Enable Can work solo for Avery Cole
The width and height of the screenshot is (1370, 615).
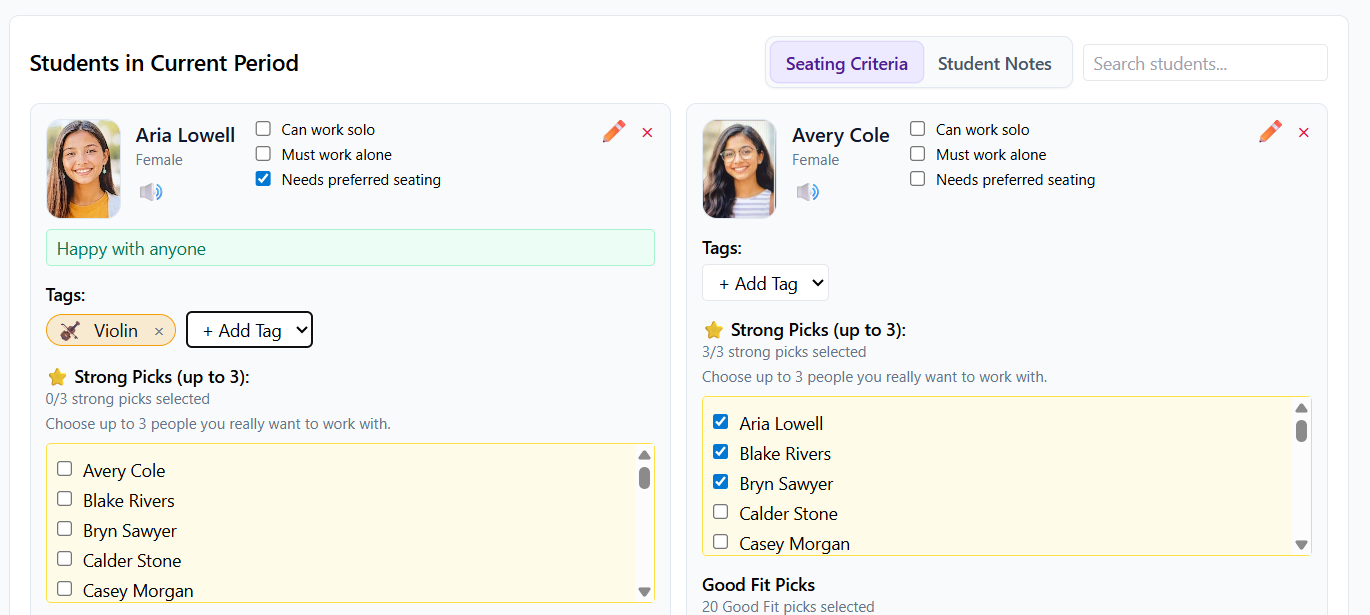(917, 128)
